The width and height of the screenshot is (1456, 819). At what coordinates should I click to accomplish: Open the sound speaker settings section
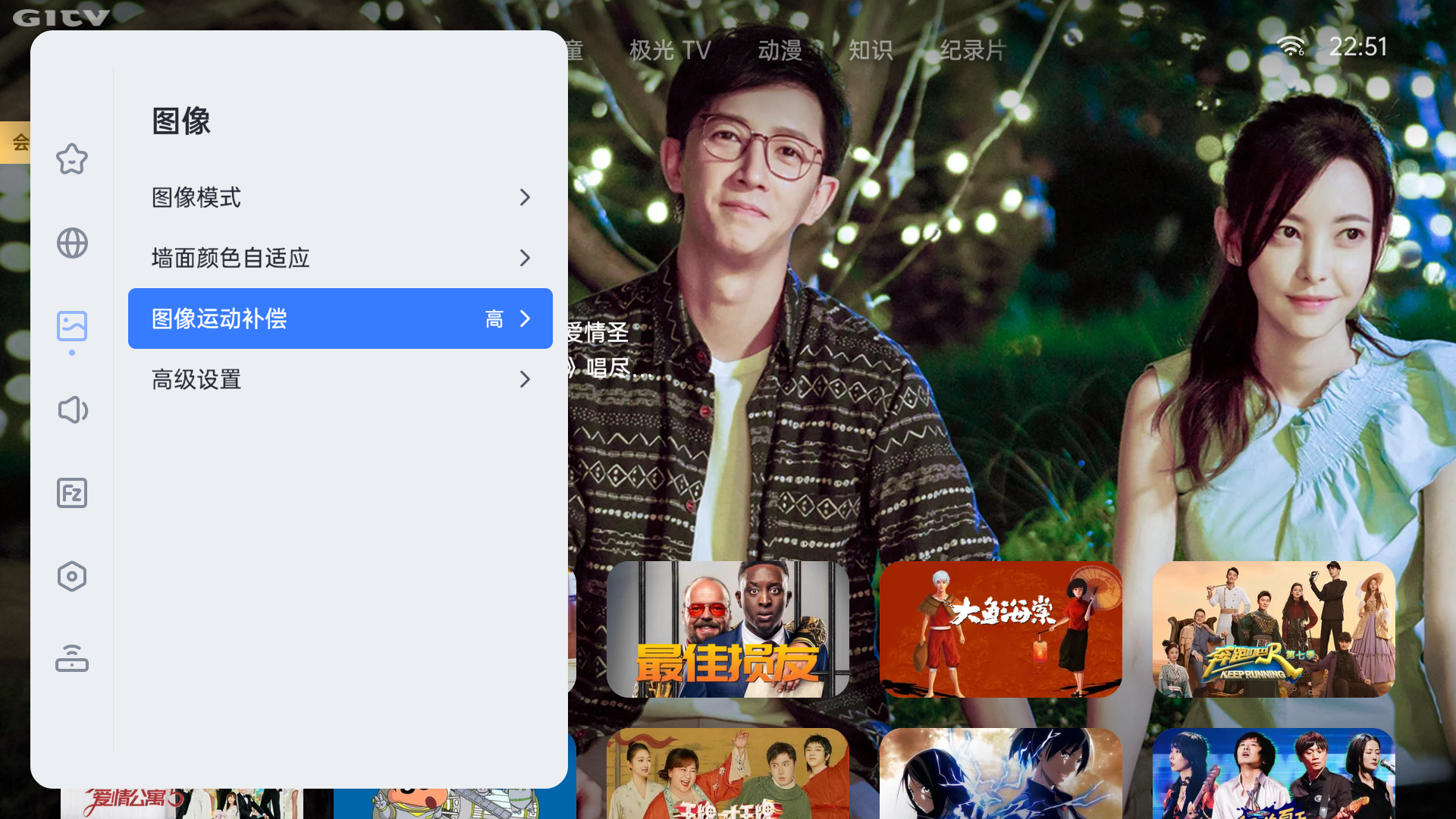click(x=72, y=409)
